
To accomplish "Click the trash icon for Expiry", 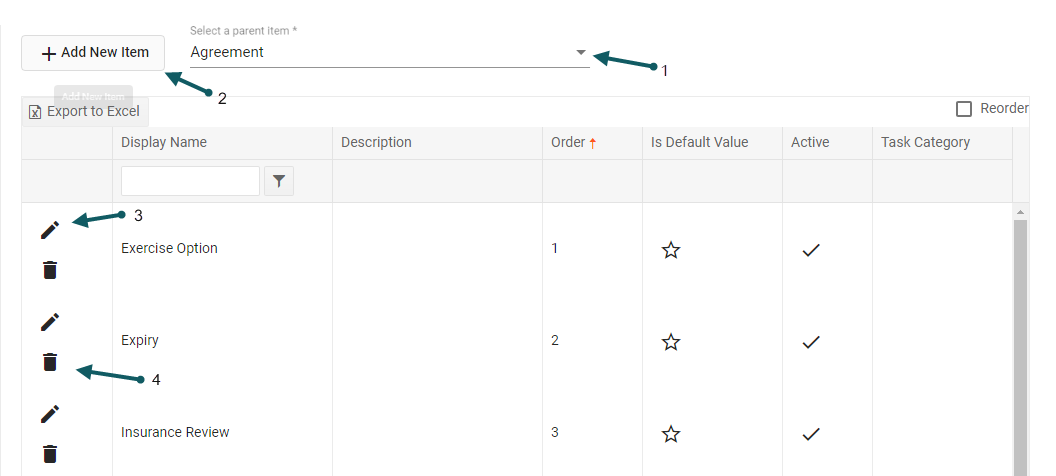I will coord(50,362).
